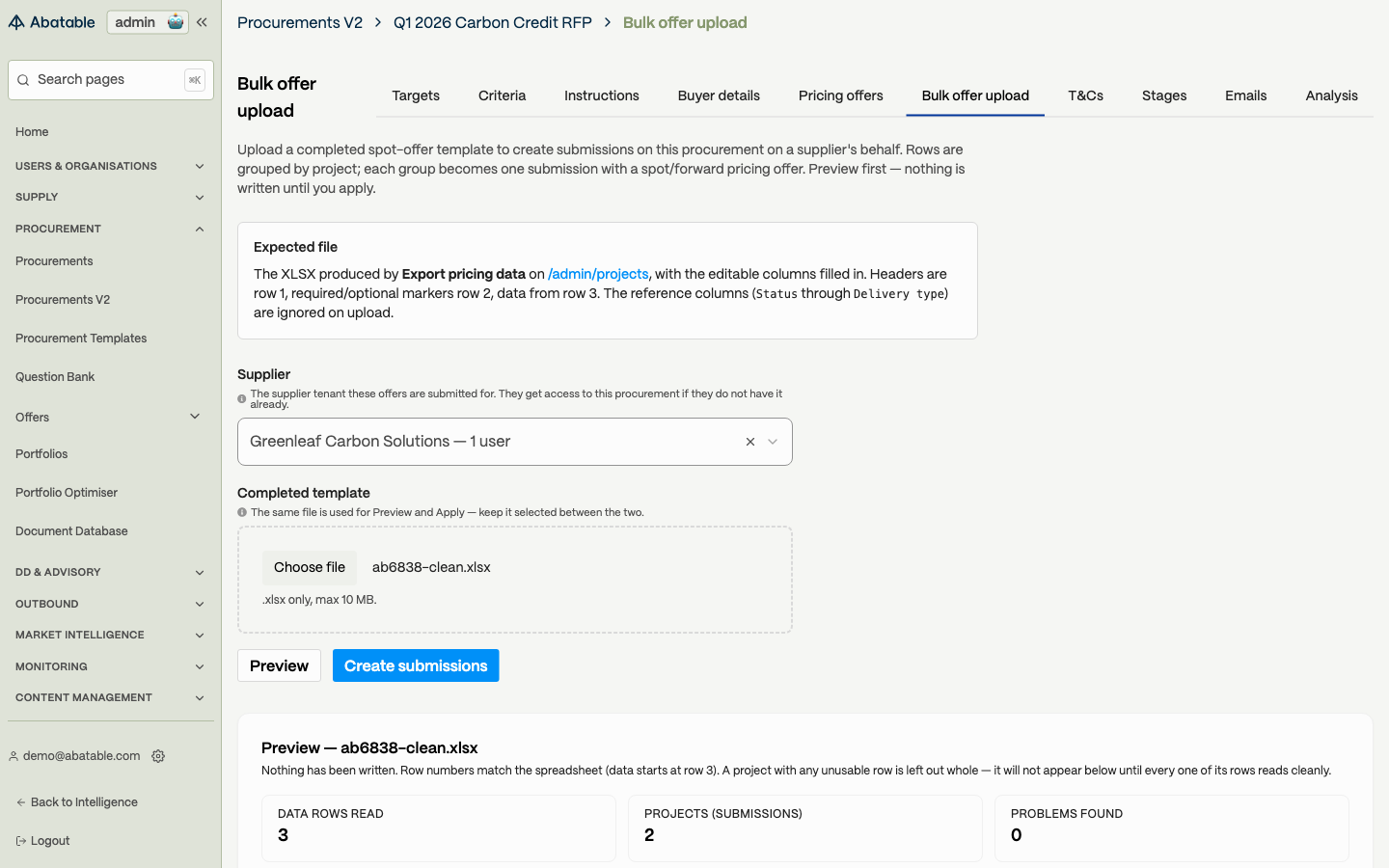This screenshot has height=868, width=1389.
Task: Switch to the Pricing offers tab
Action: click(x=841, y=95)
